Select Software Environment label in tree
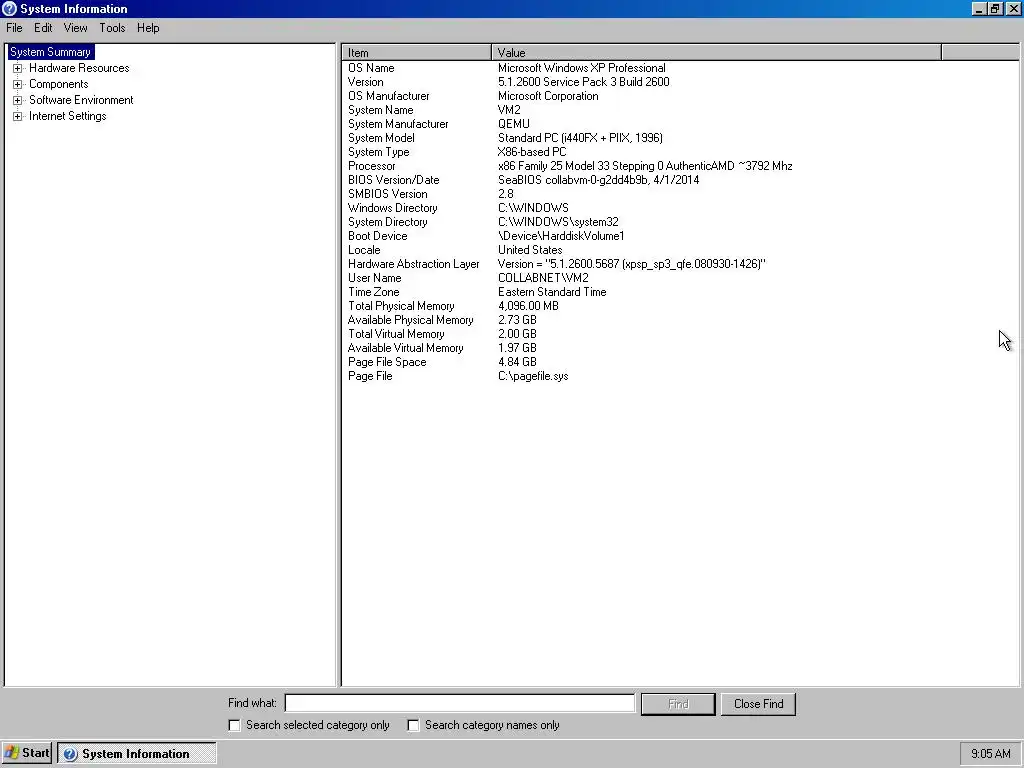Viewport: 1024px width, 768px height. click(x=81, y=100)
